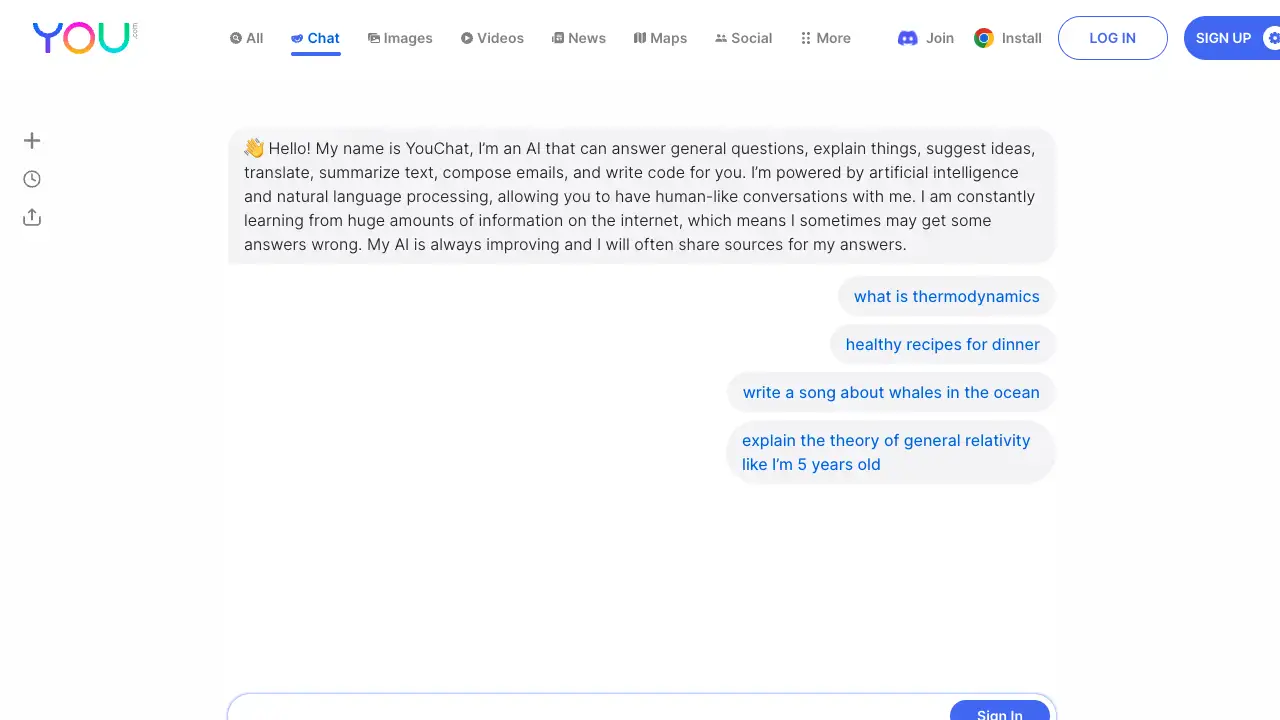Select the 'what is thermodynamics' suggestion
The width and height of the screenshot is (1280, 720).
(x=946, y=296)
